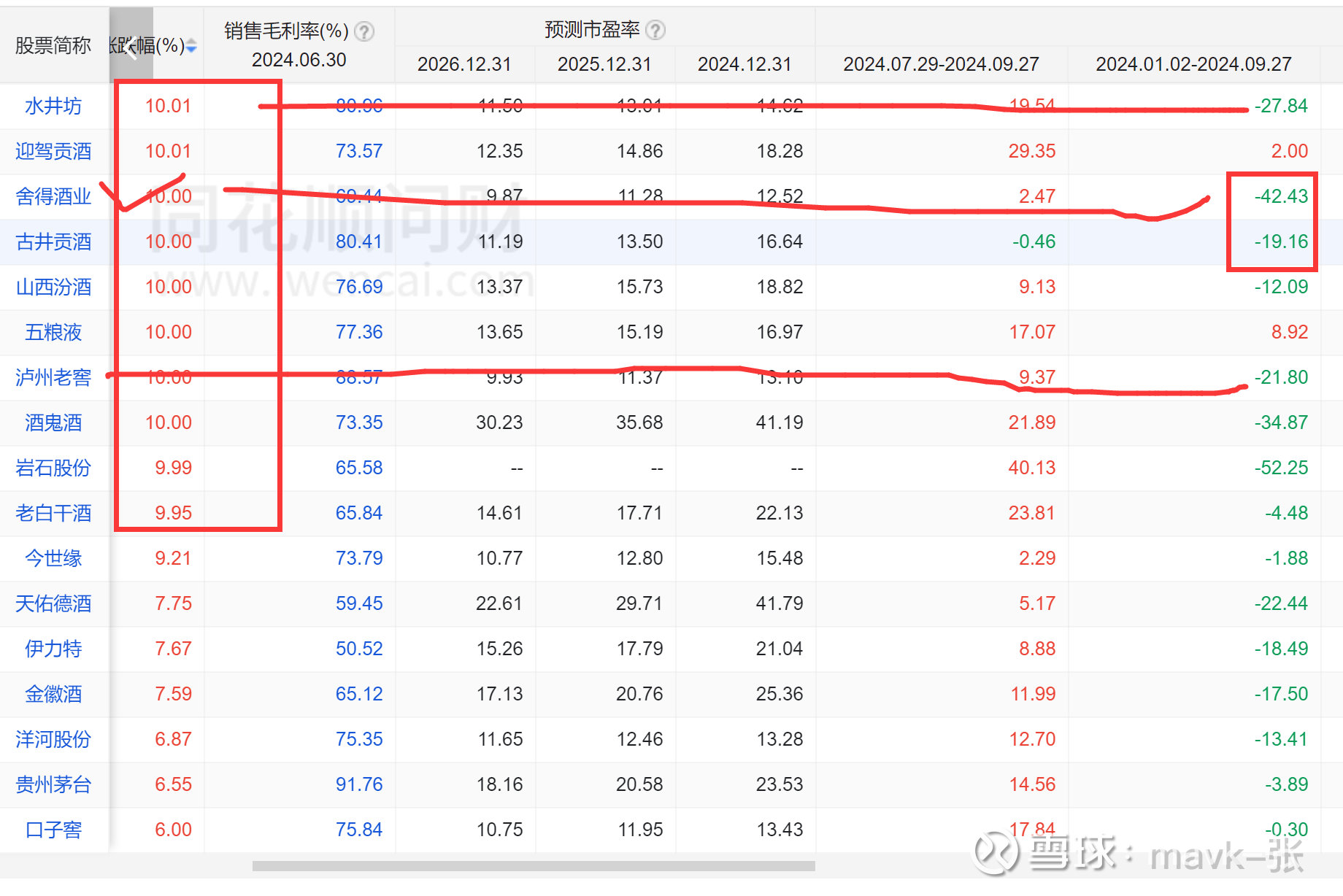Open stock link 今世缘
1343x896 pixels.
point(53,558)
